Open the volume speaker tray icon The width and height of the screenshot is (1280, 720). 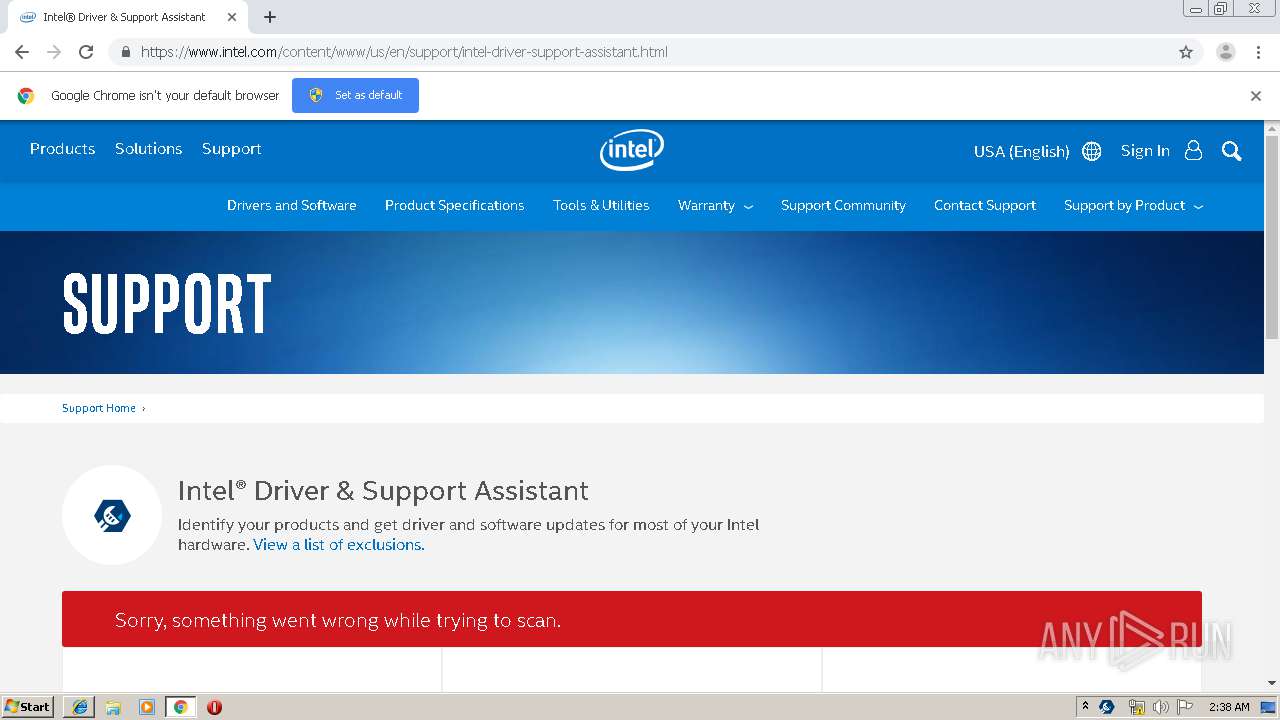[x=1160, y=707]
